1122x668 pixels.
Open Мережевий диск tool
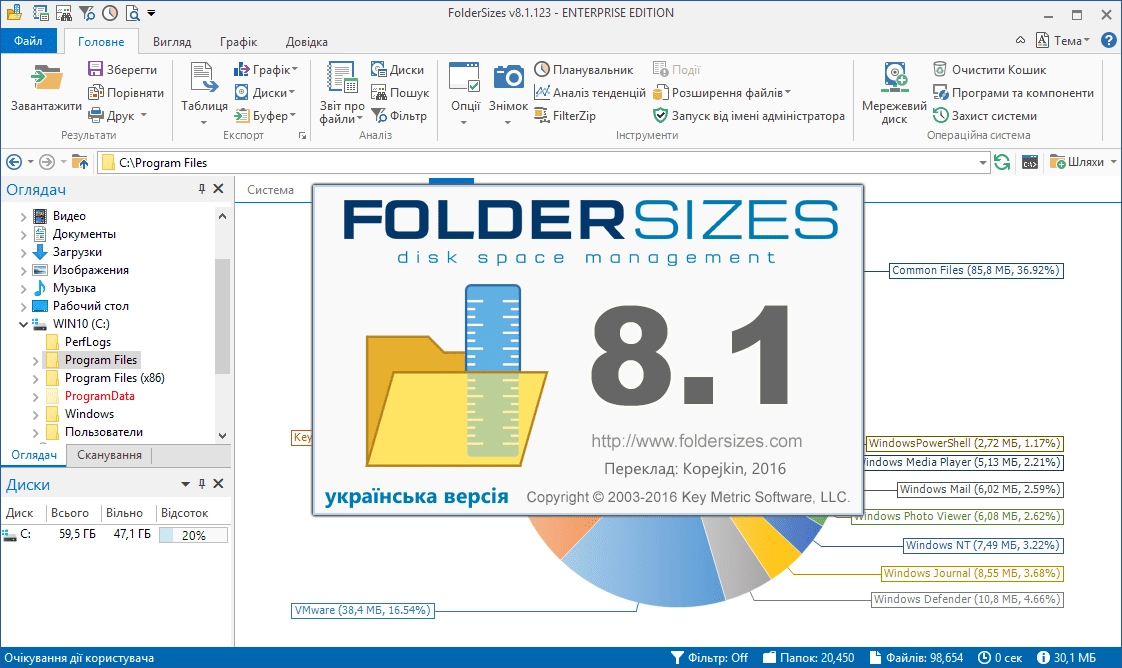point(894,93)
